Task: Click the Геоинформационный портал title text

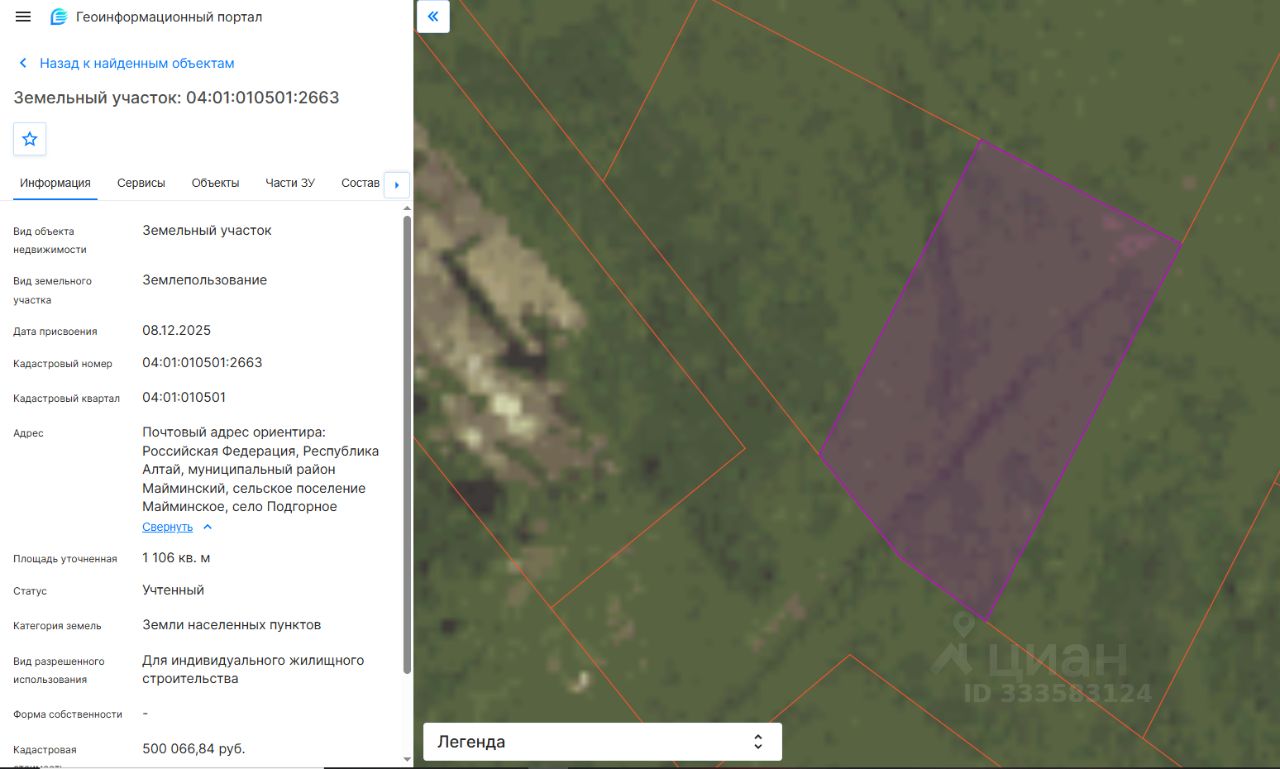Action: (169, 17)
